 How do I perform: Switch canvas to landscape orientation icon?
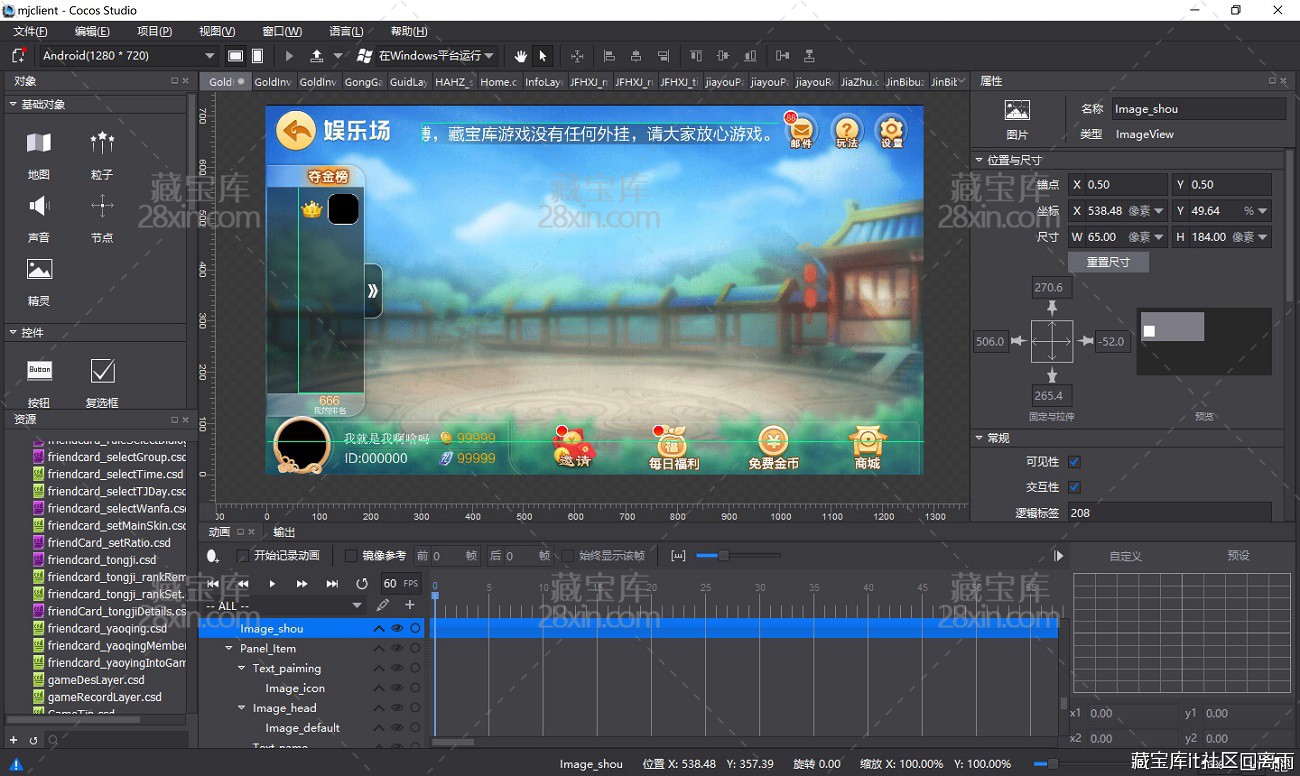pos(235,56)
